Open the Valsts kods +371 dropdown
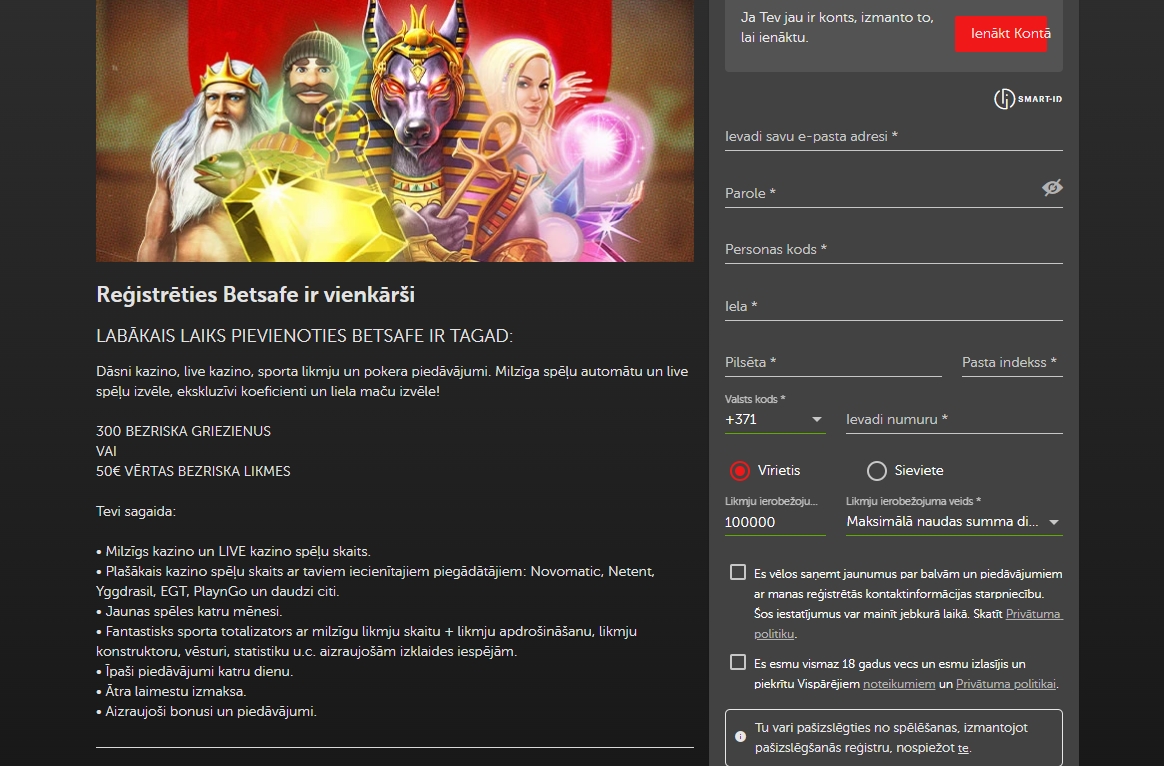The height and width of the screenshot is (766, 1164). coord(775,419)
